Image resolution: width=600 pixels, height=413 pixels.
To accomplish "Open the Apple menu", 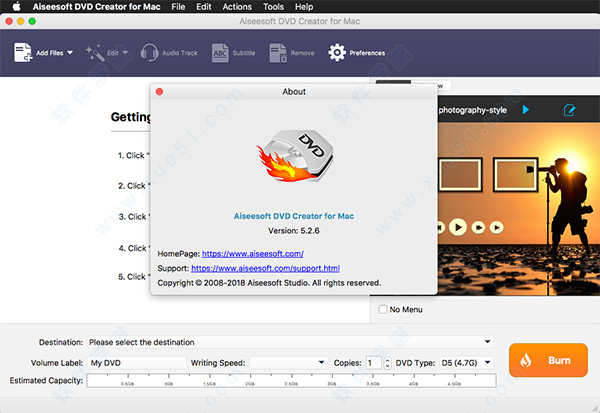I will tap(16, 7).
